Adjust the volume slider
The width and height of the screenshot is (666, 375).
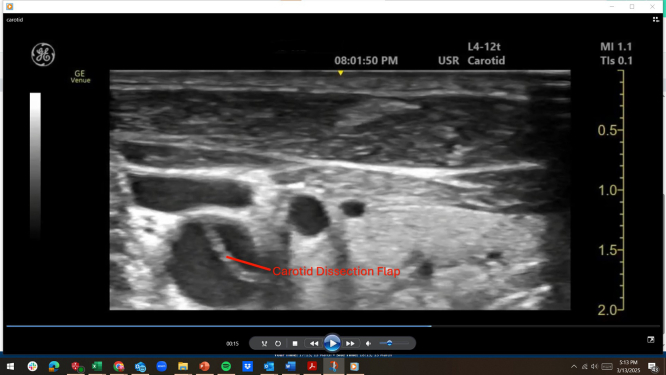click(394, 343)
